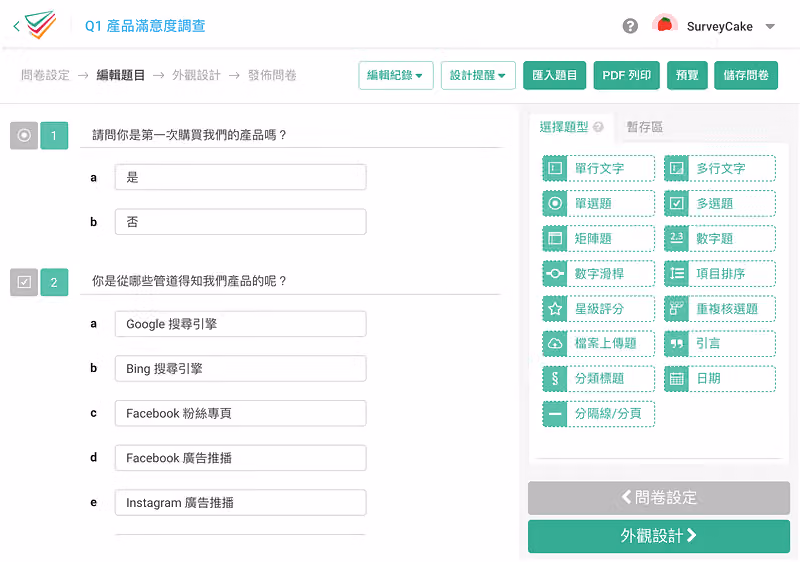Add a 矩陣題 question type
Screen dimensions: 800x562
coord(598,238)
